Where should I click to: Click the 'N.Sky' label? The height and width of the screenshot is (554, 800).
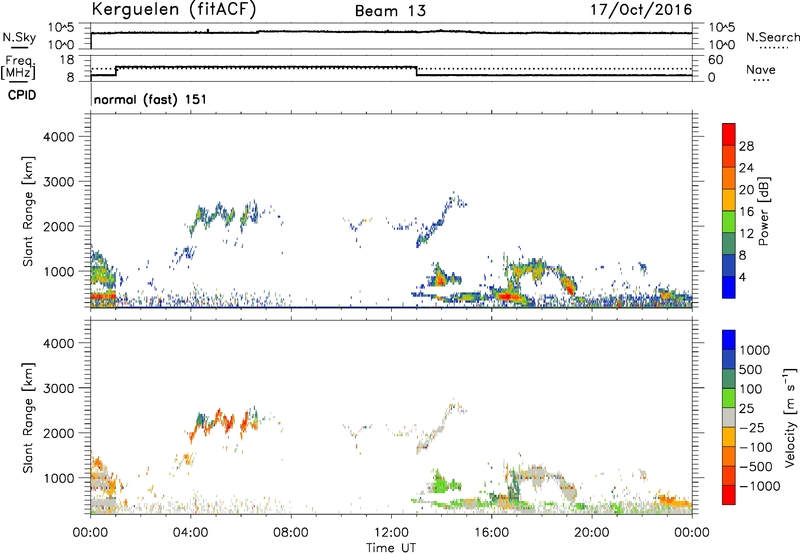click(x=19, y=37)
